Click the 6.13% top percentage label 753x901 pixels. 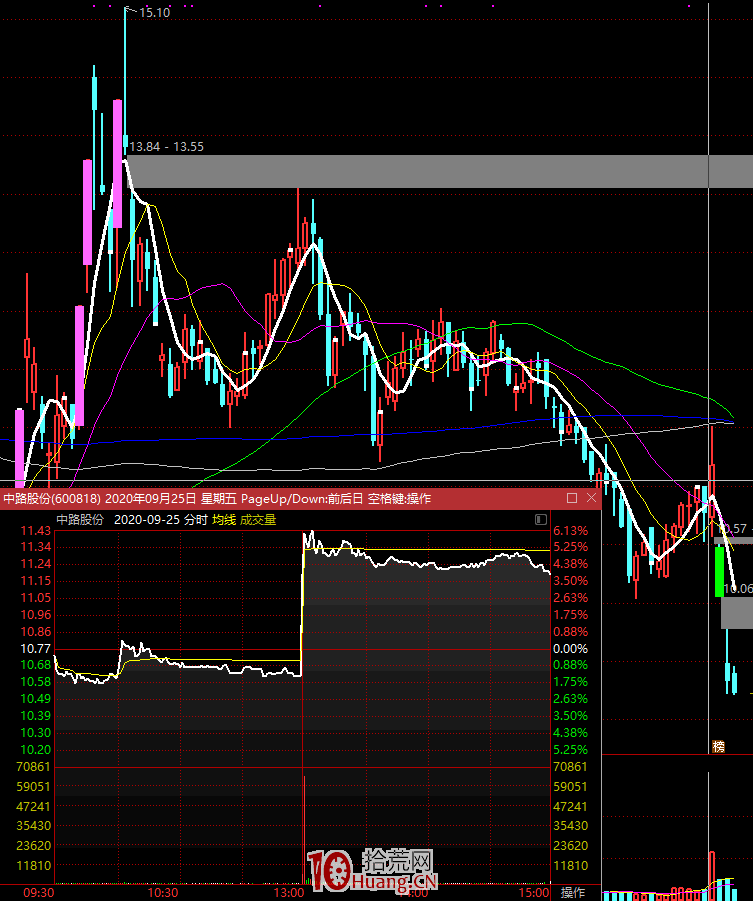(x=569, y=531)
